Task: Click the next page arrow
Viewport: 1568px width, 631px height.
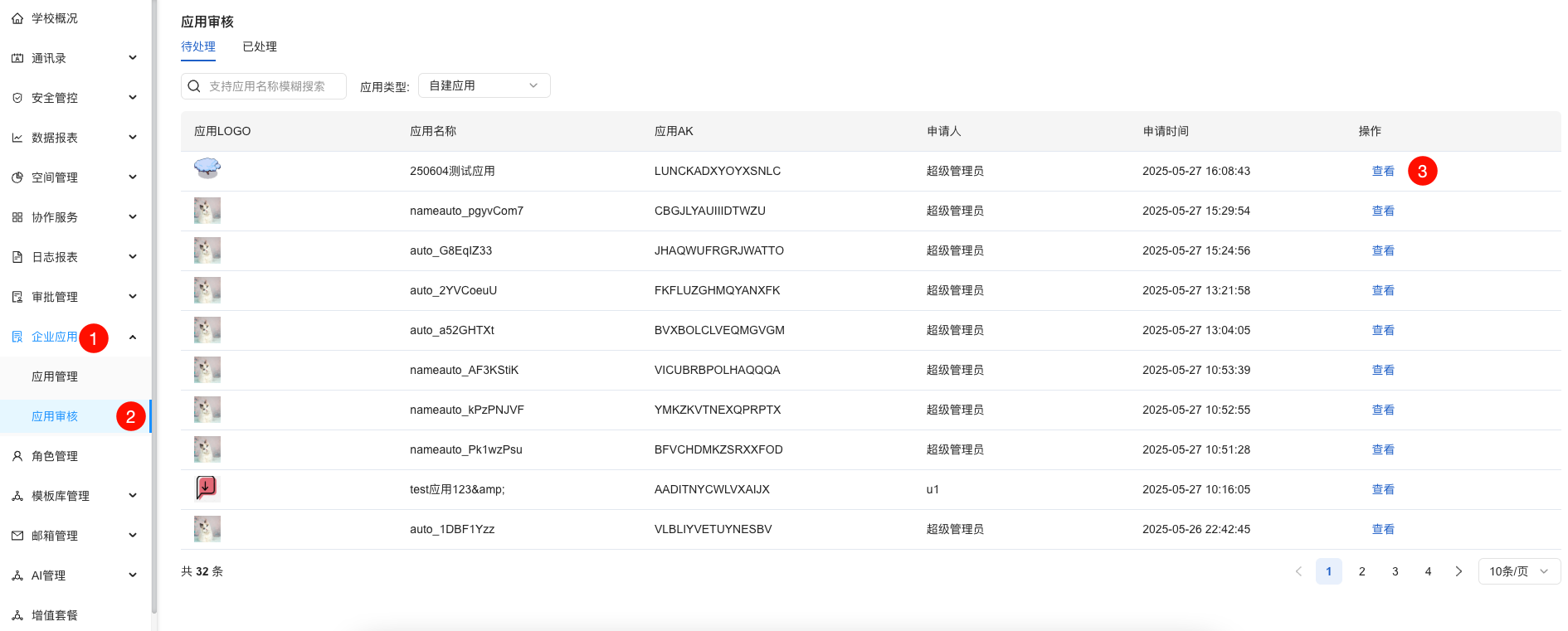Action: pyautogui.click(x=1458, y=571)
